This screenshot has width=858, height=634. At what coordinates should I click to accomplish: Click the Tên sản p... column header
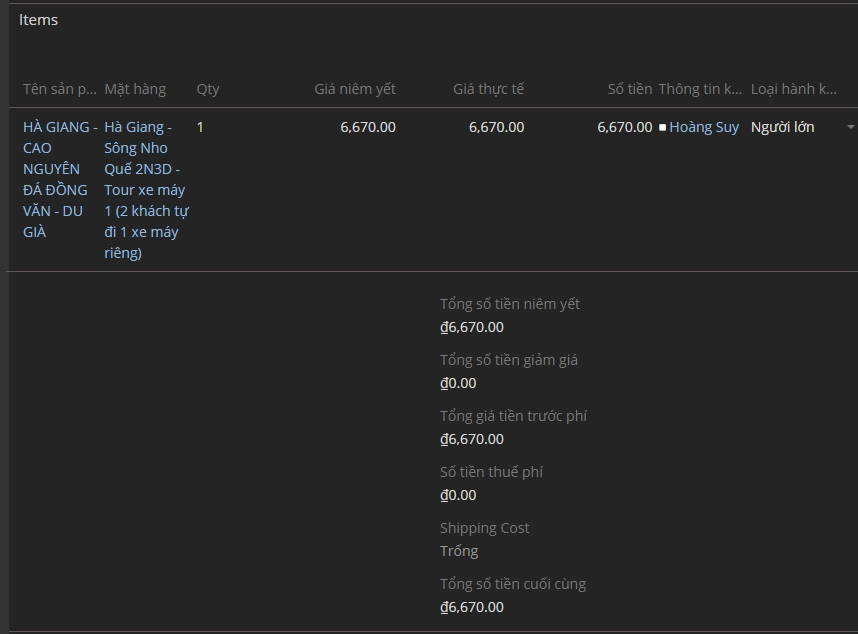point(60,89)
